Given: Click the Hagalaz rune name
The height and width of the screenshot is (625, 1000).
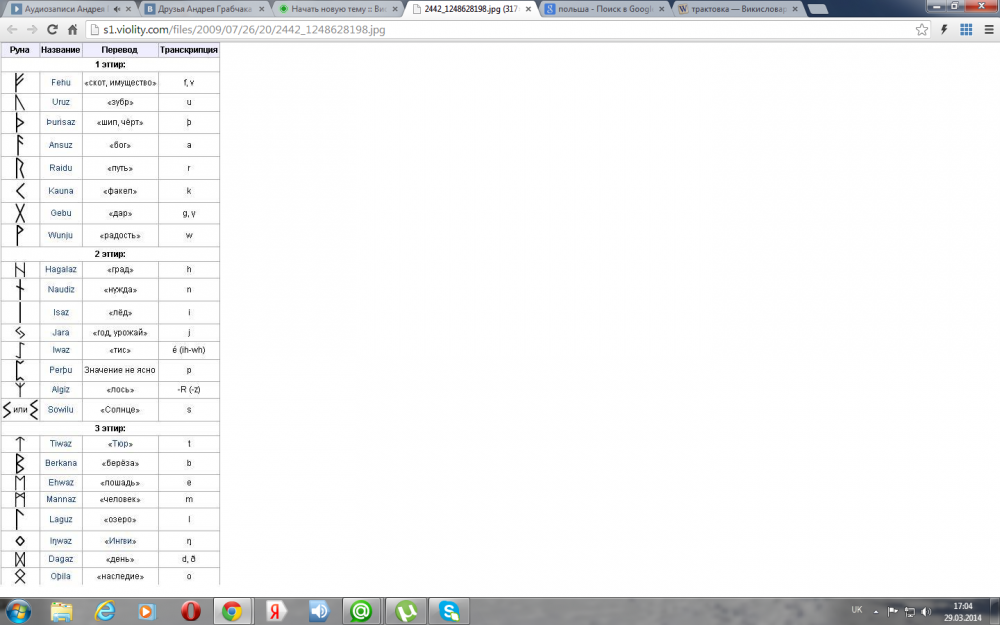Looking at the screenshot, I should 61,269.
